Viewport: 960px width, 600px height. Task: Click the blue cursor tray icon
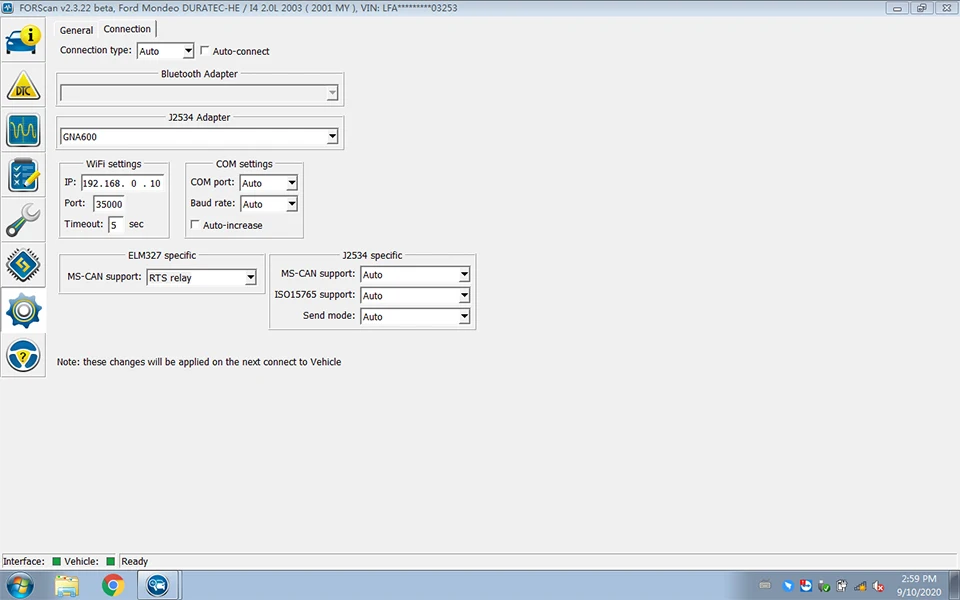(788, 586)
